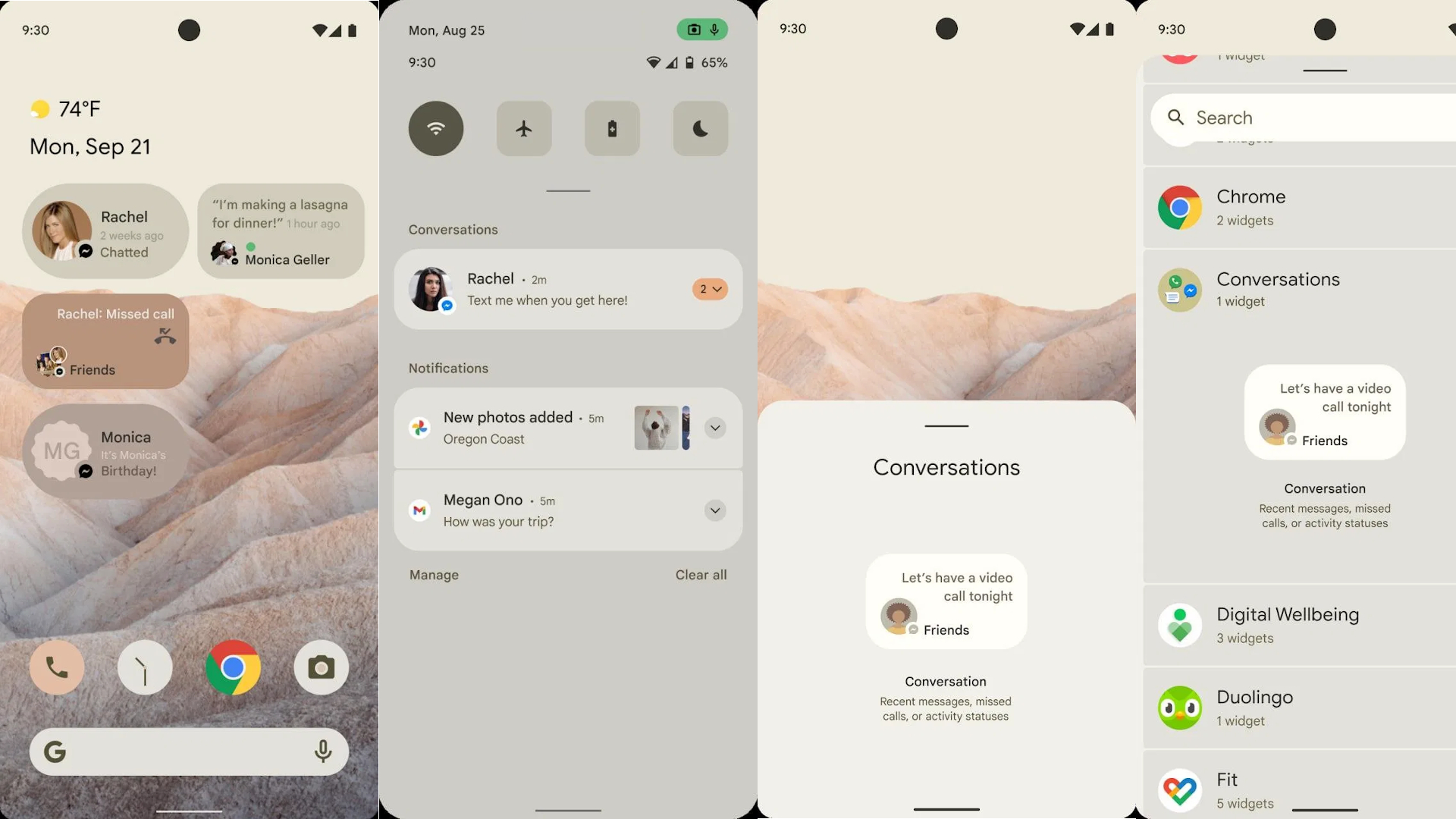Expand Megan Ono email notification
The width and height of the screenshot is (1456, 819).
(715, 510)
